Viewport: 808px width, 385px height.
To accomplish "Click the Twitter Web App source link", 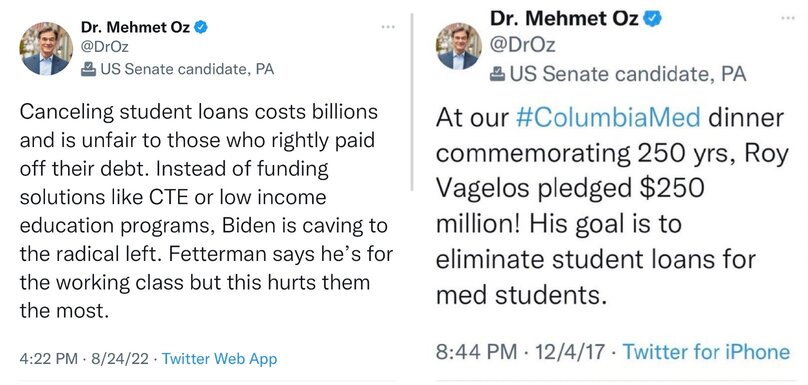I will click(220, 358).
